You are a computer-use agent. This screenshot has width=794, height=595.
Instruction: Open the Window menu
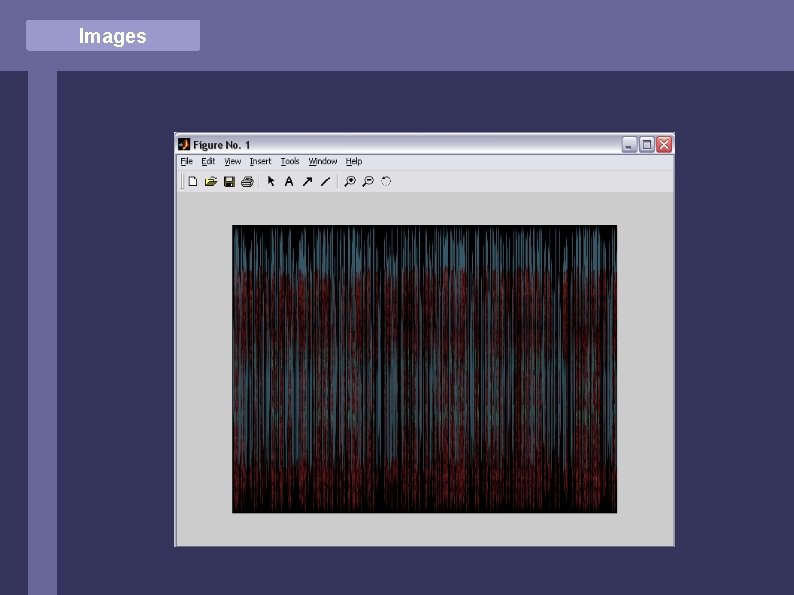point(323,161)
